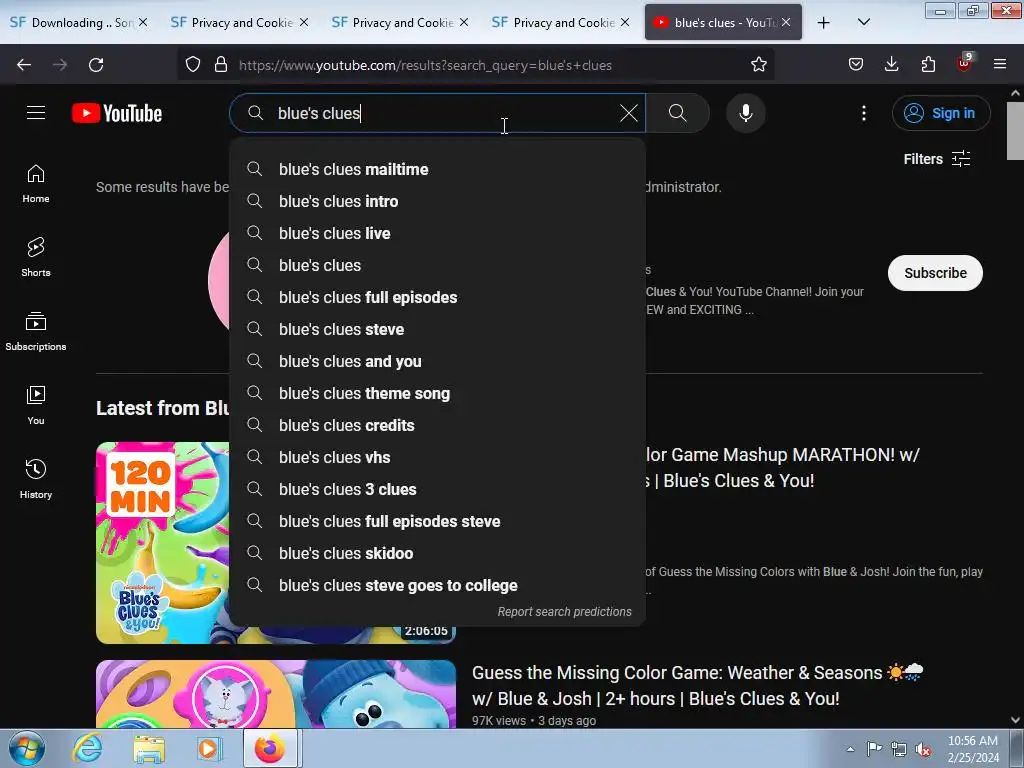Screen dimensions: 1024x768
Task: Open a new browser tab
Action: (824, 23)
